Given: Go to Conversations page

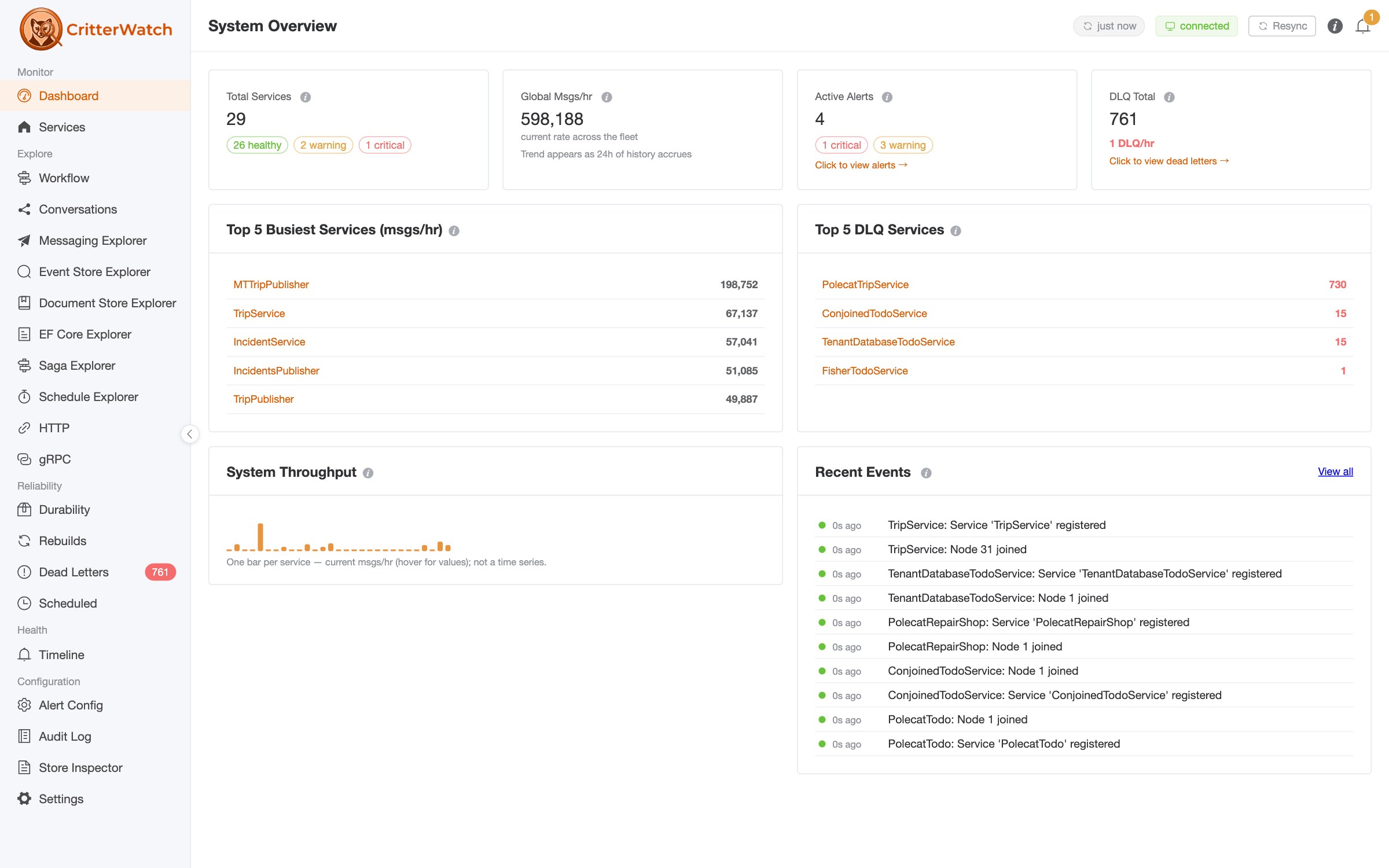Looking at the screenshot, I should [x=95, y=209].
